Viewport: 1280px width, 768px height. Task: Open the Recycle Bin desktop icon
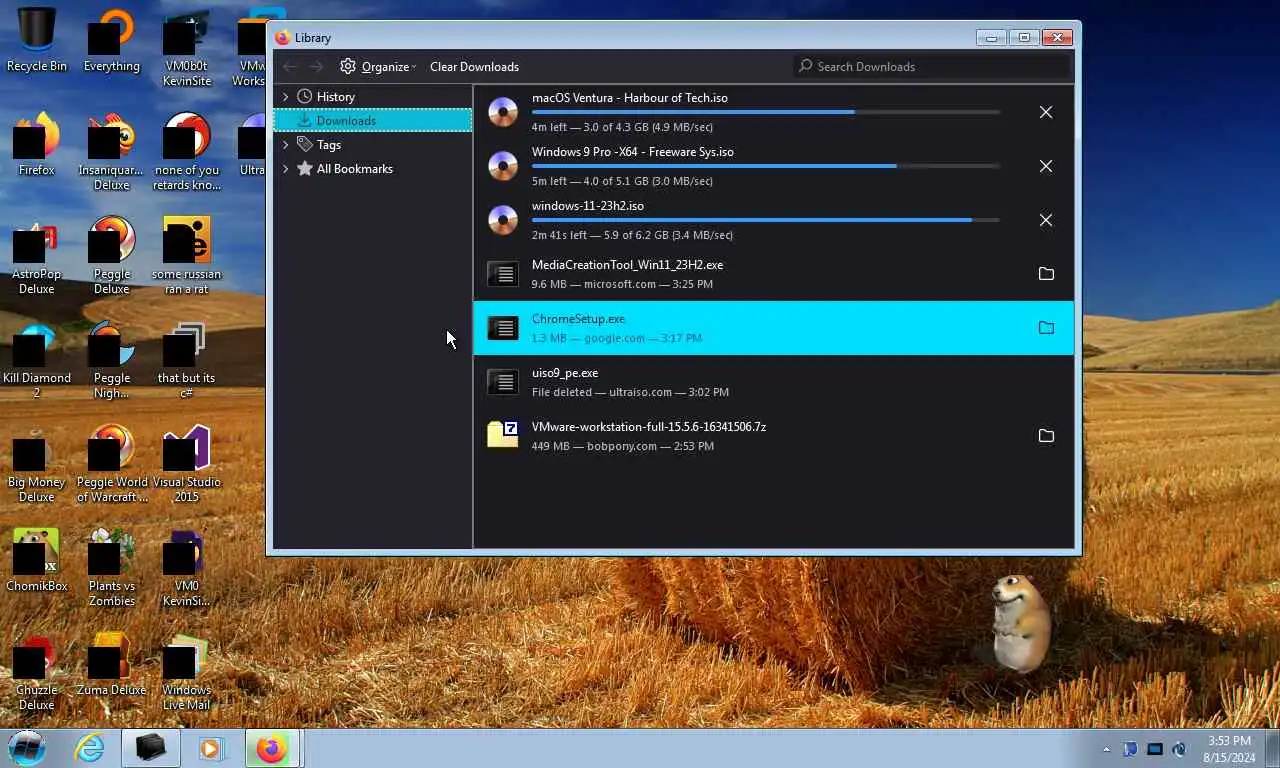pos(37,40)
